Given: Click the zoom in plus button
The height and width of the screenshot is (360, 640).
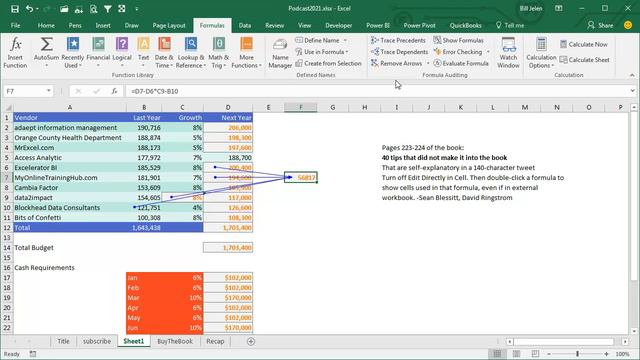Looking at the screenshot, I should pyautogui.click(x=607, y=354).
